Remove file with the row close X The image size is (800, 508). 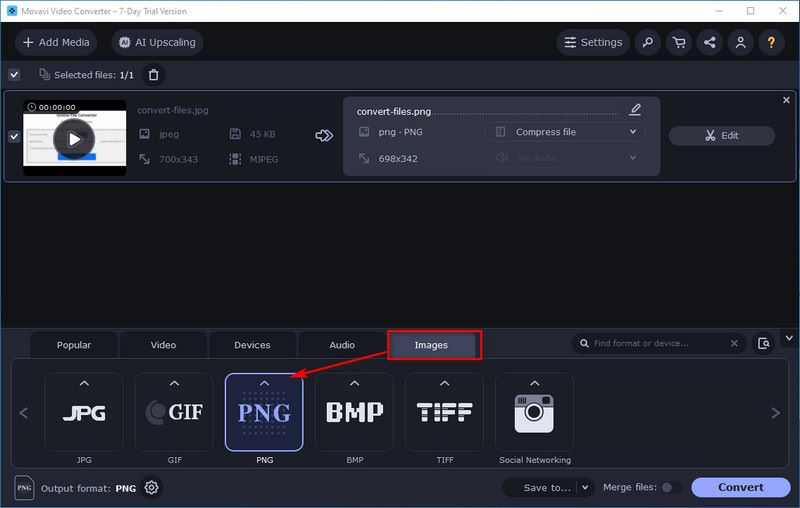(x=786, y=100)
